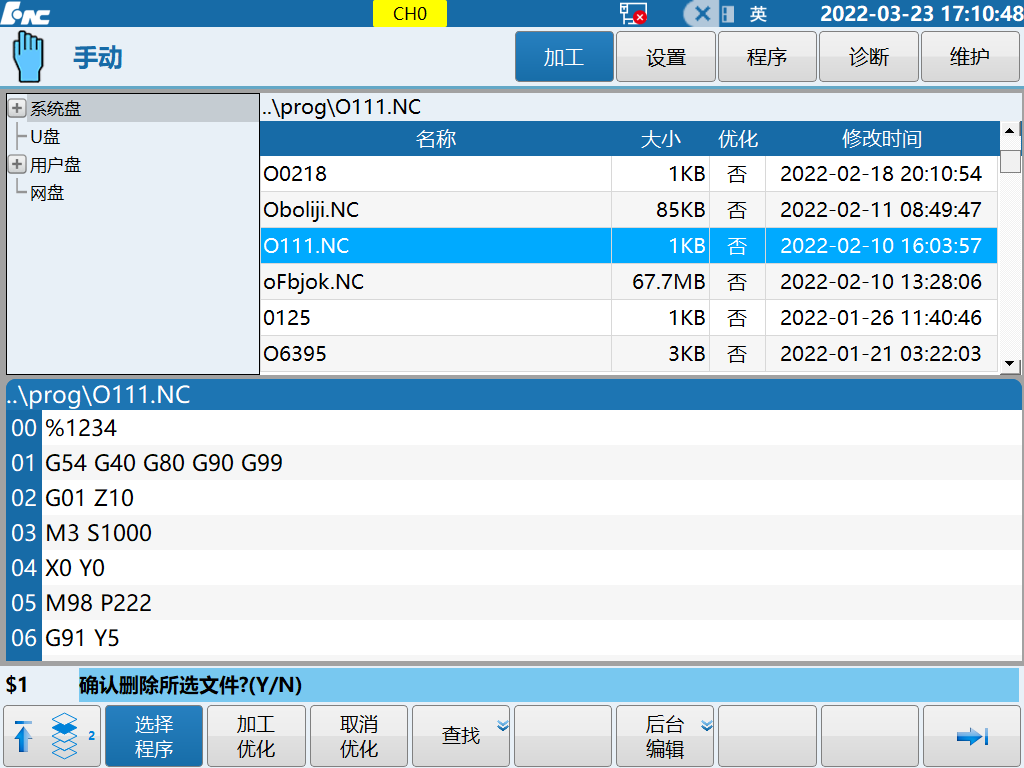Expand the 用户盘 tree node
The height and width of the screenshot is (768, 1024).
tap(17, 165)
